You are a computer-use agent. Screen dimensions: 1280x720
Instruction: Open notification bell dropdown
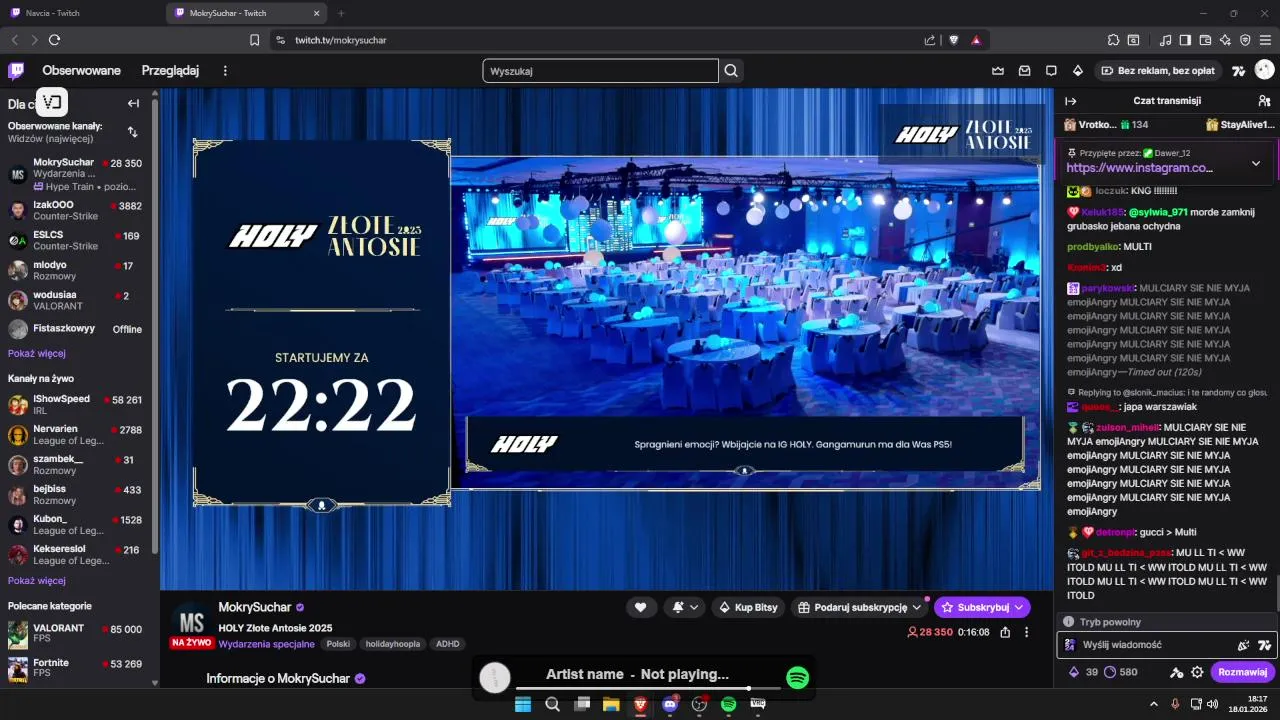pos(685,607)
